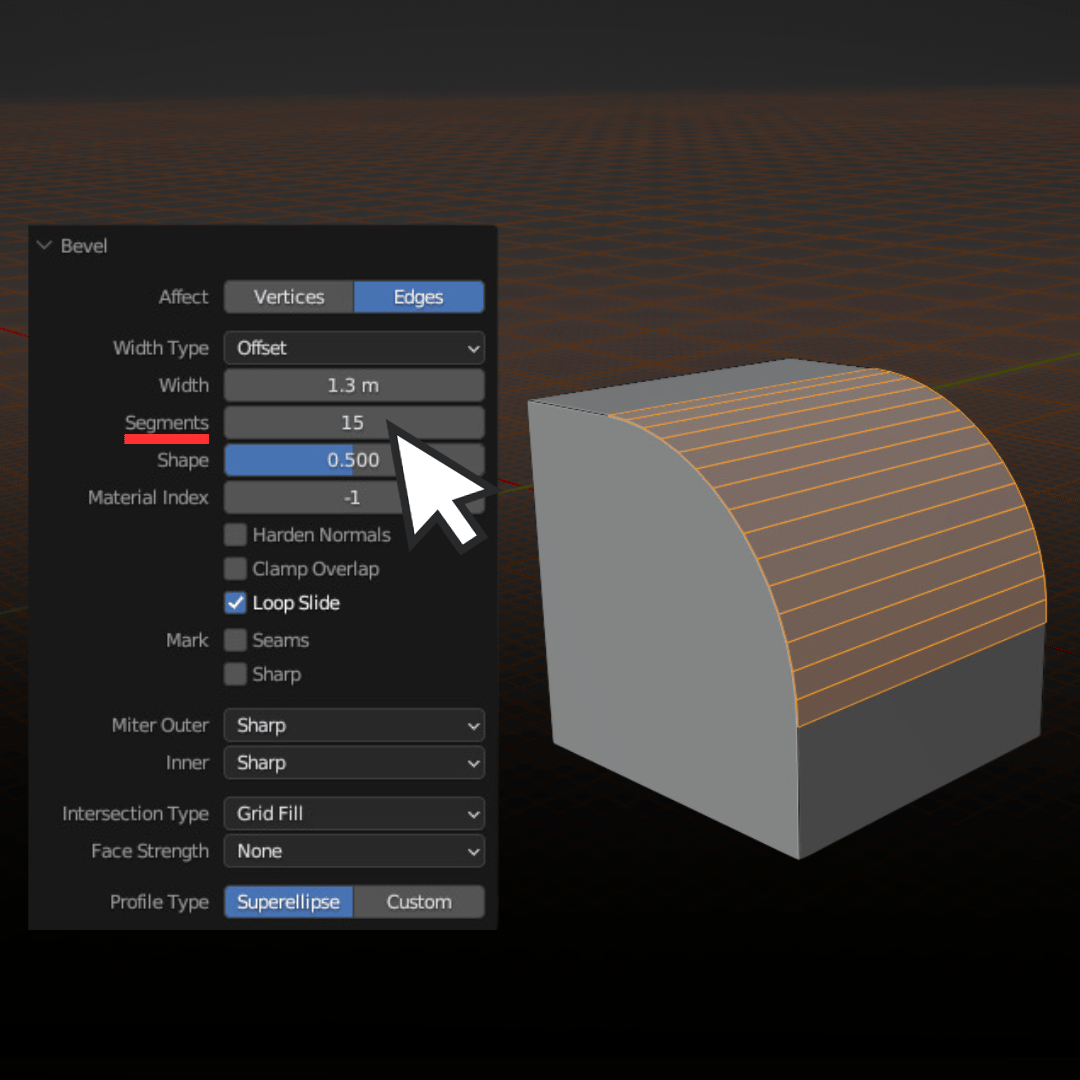This screenshot has width=1080, height=1080.
Task: Select Vertices in Affect
Action: pos(289,297)
